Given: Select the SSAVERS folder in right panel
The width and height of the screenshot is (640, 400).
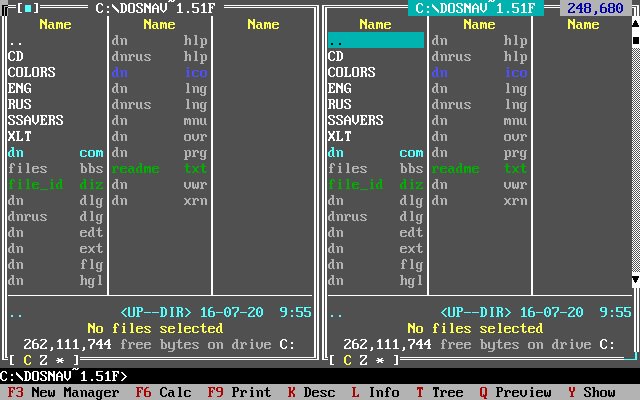Looking at the screenshot, I should click(x=376, y=120).
